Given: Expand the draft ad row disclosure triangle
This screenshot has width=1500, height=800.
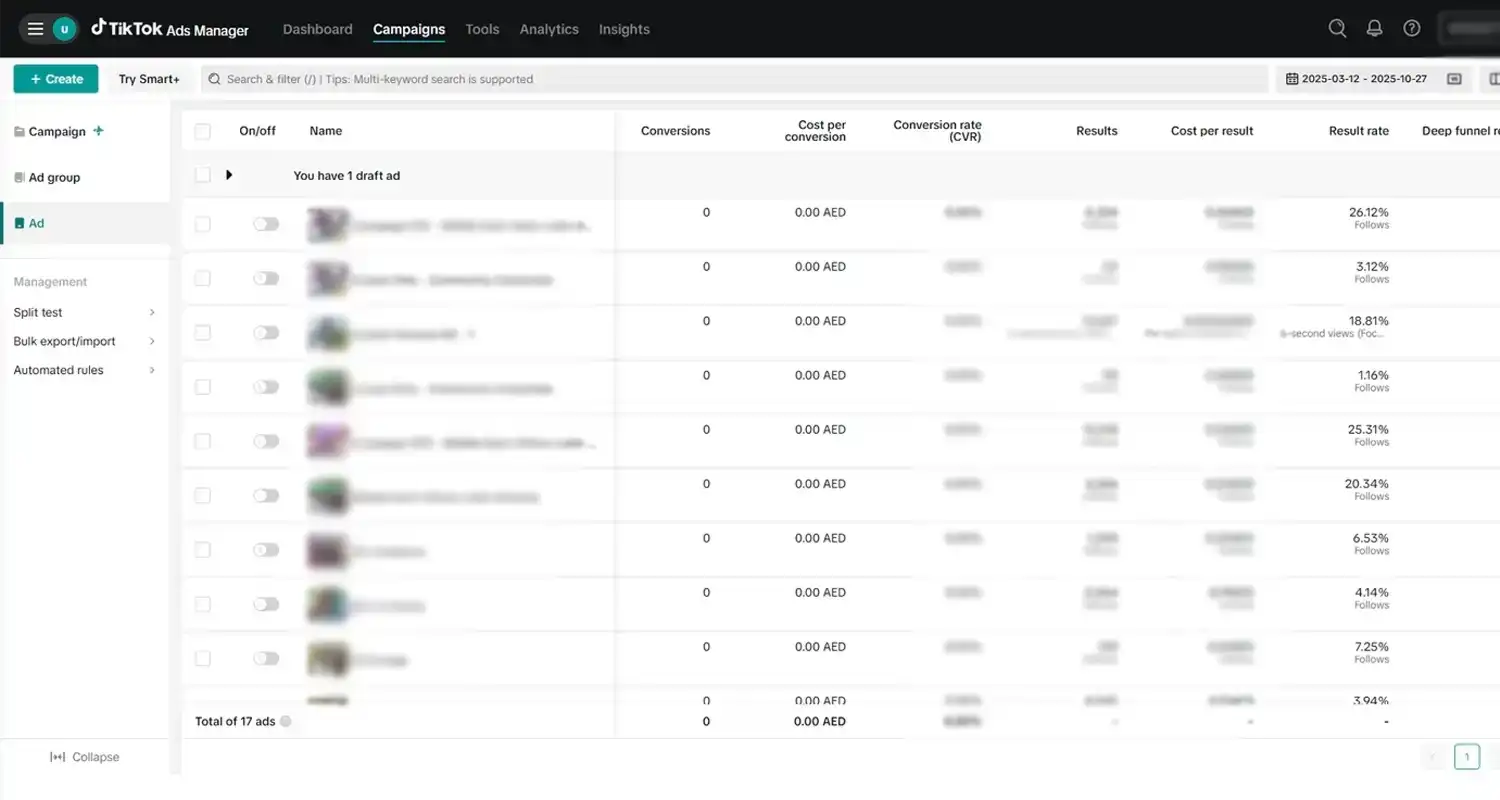Looking at the screenshot, I should pyautogui.click(x=229, y=175).
